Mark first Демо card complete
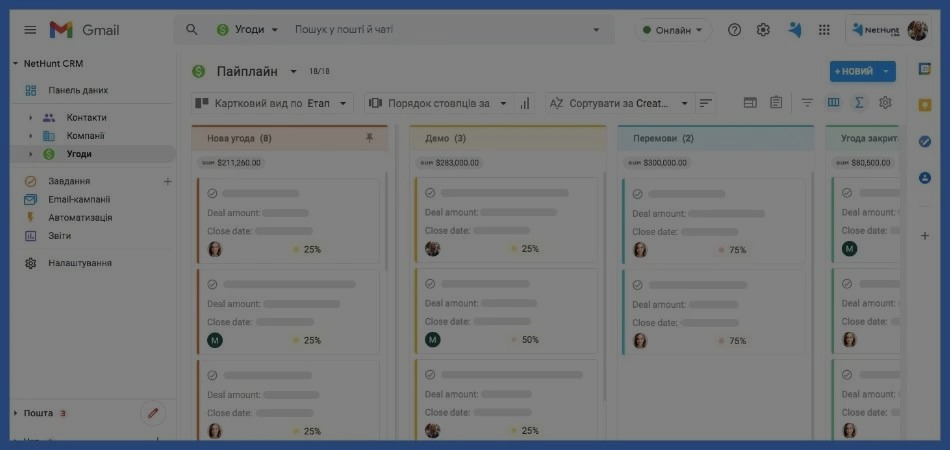Viewport: 950px width, 450px height. [430, 193]
